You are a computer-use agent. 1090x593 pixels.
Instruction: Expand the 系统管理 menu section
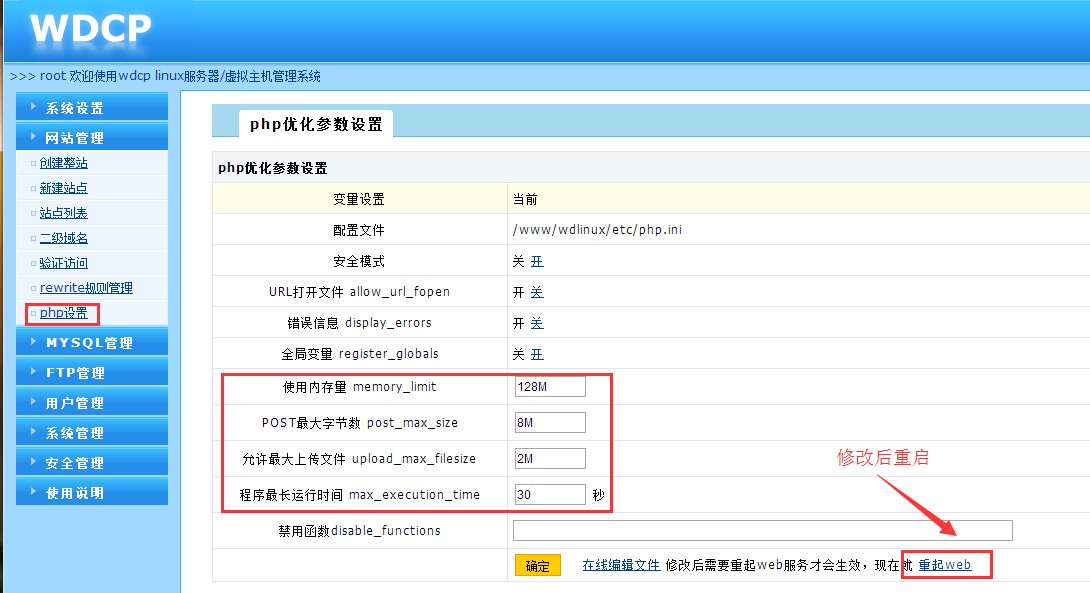92,432
